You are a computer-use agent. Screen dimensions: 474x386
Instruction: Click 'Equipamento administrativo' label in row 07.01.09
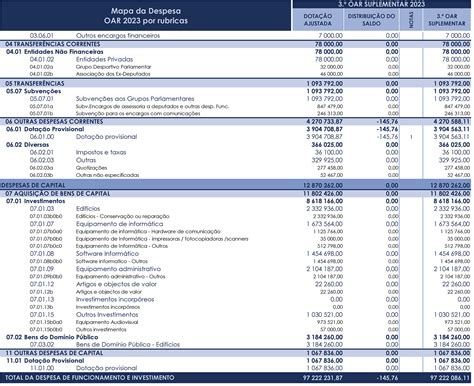pos(118,269)
